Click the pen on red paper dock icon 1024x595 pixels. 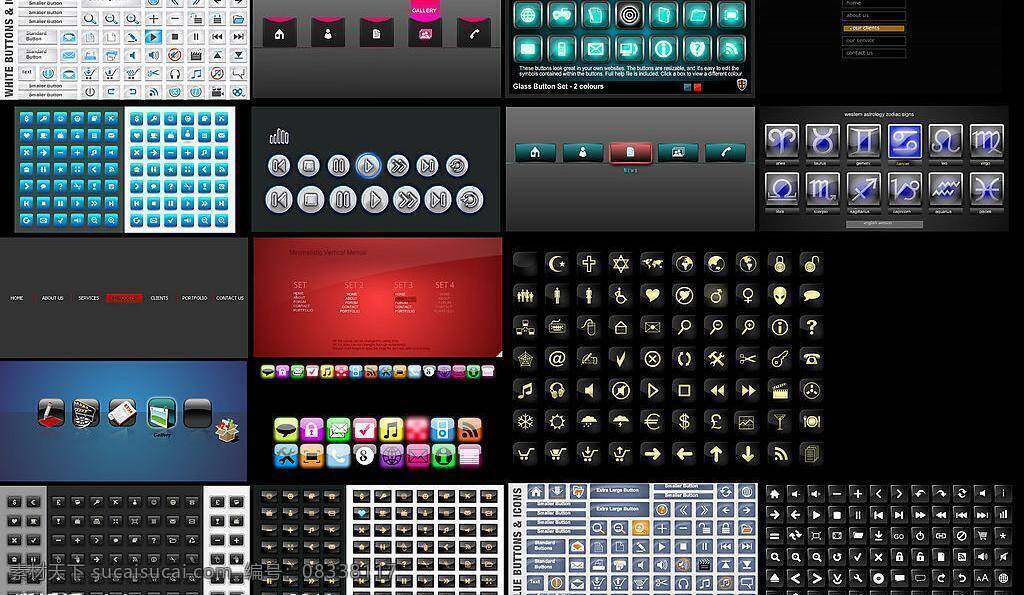[52, 413]
